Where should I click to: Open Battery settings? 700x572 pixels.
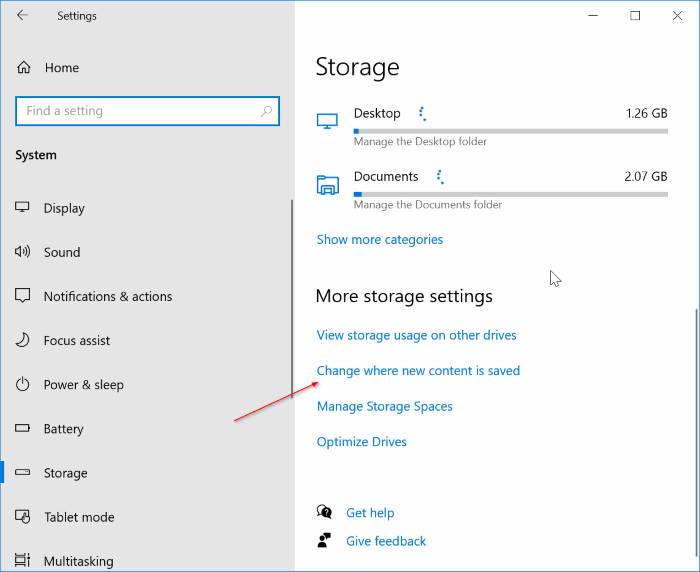63,429
